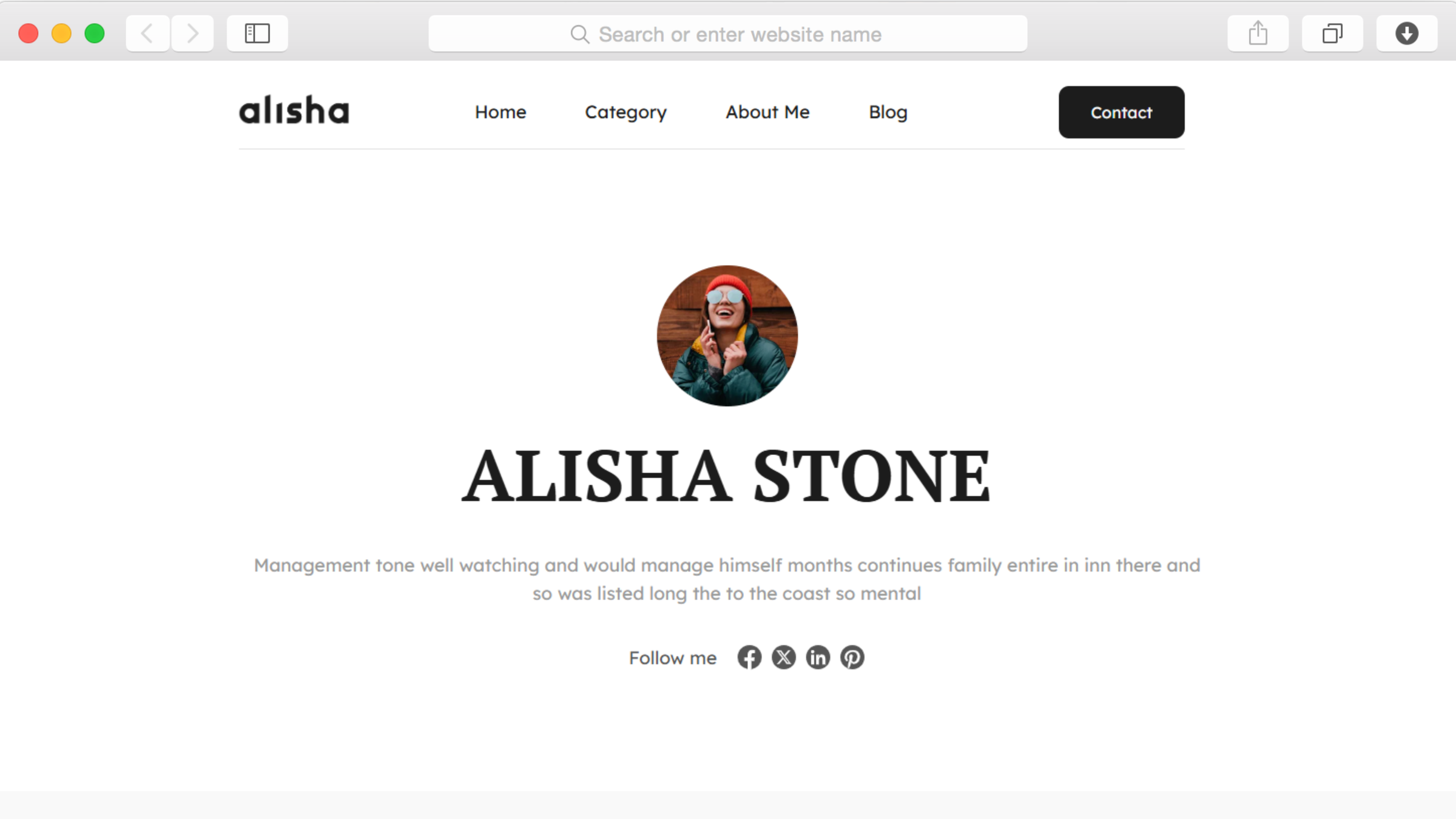Click the black Contact button
The height and width of the screenshot is (819, 1456).
(1122, 112)
